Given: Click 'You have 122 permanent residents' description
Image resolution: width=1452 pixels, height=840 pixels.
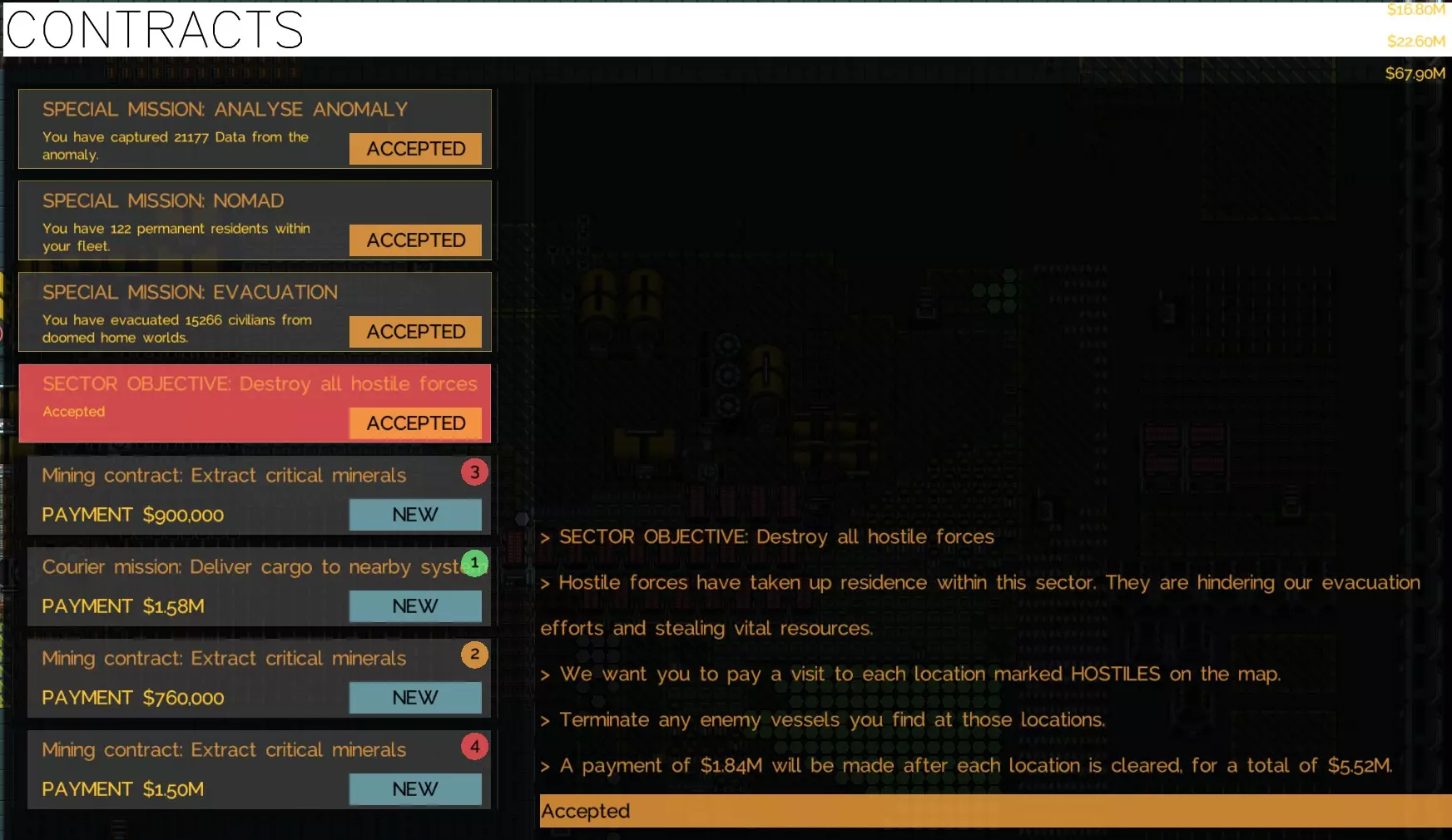Looking at the screenshot, I should click(176, 237).
